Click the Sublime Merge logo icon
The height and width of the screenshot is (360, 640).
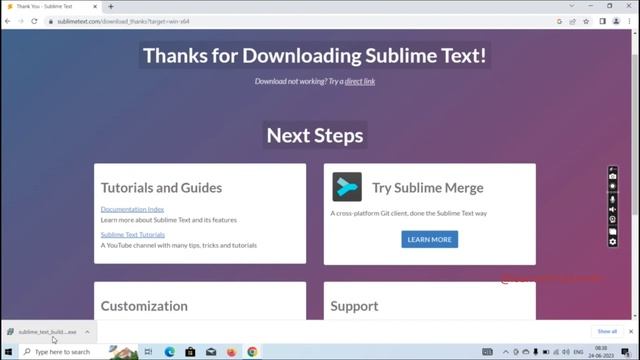(x=347, y=187)
